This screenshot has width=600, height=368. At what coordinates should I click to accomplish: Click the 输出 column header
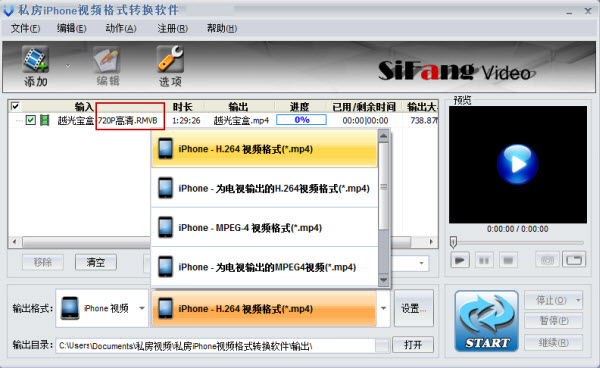pyautogui.click(x=238, y=107)
